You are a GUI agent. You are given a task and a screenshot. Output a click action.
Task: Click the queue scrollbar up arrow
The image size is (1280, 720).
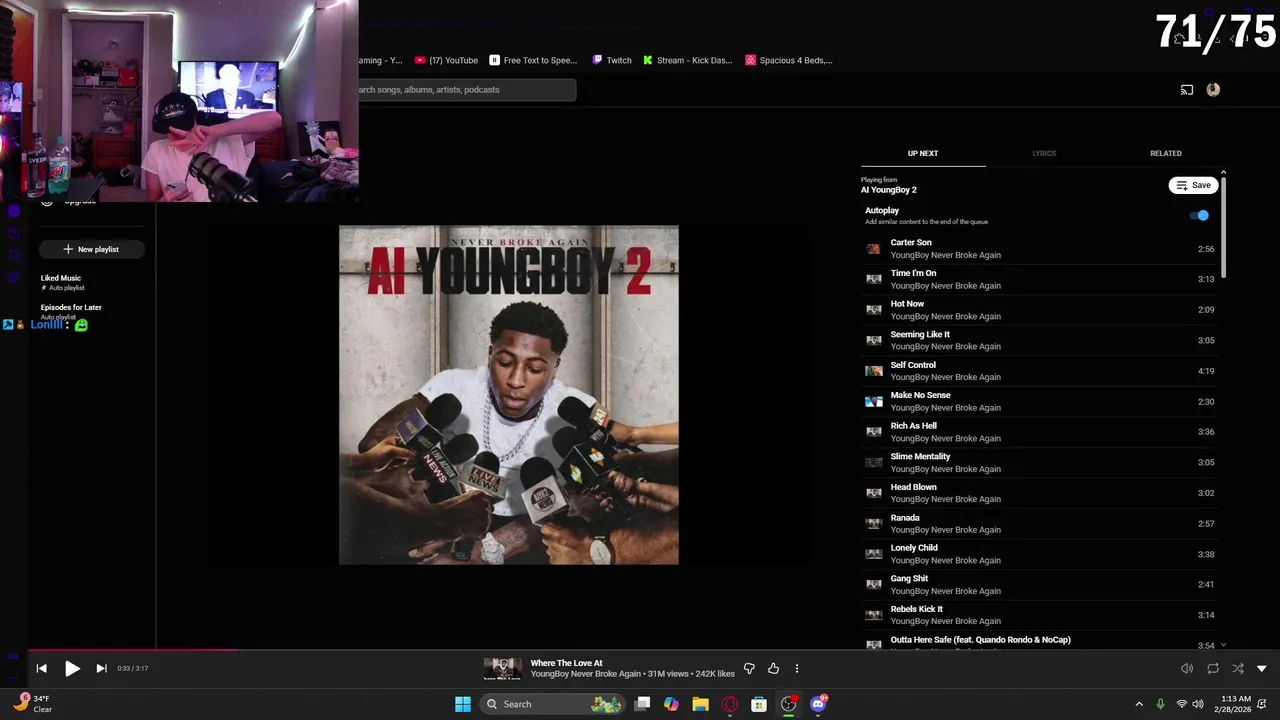tap(1223, 174)
